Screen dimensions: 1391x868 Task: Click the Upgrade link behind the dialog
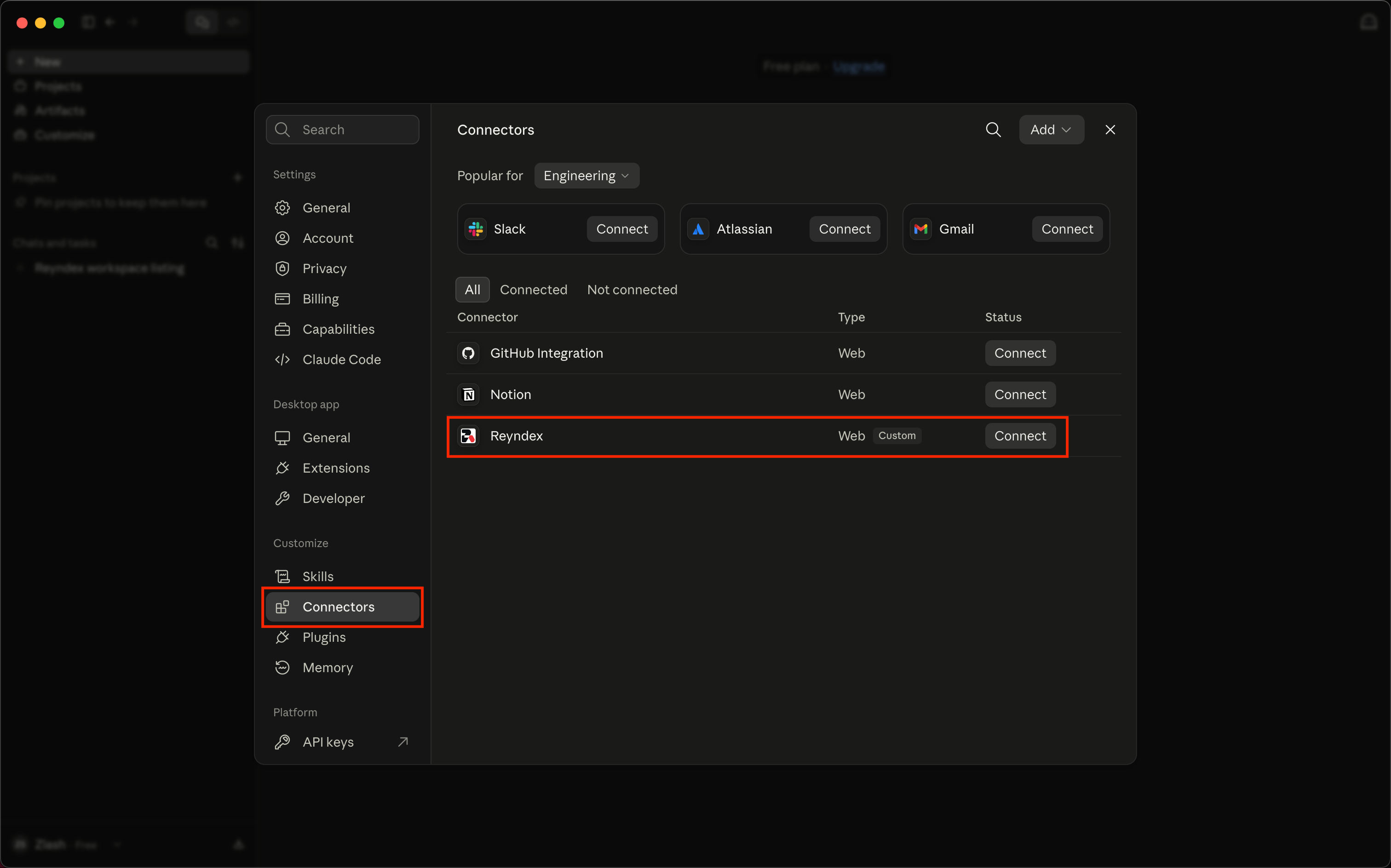pyautogui.click(x=859, y=67)
